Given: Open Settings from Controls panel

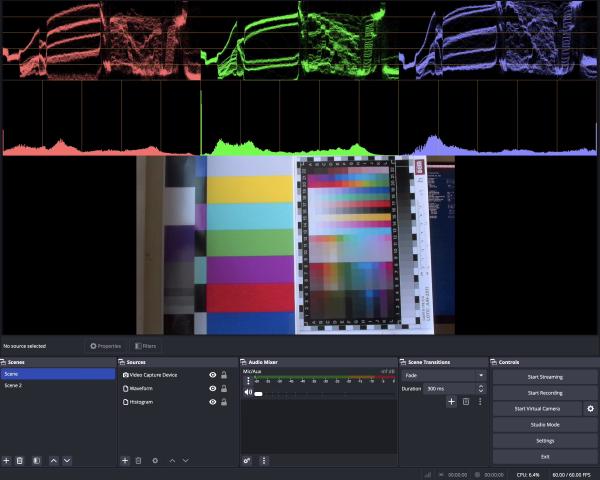Looking at the screenshot, I should [545, 441].
